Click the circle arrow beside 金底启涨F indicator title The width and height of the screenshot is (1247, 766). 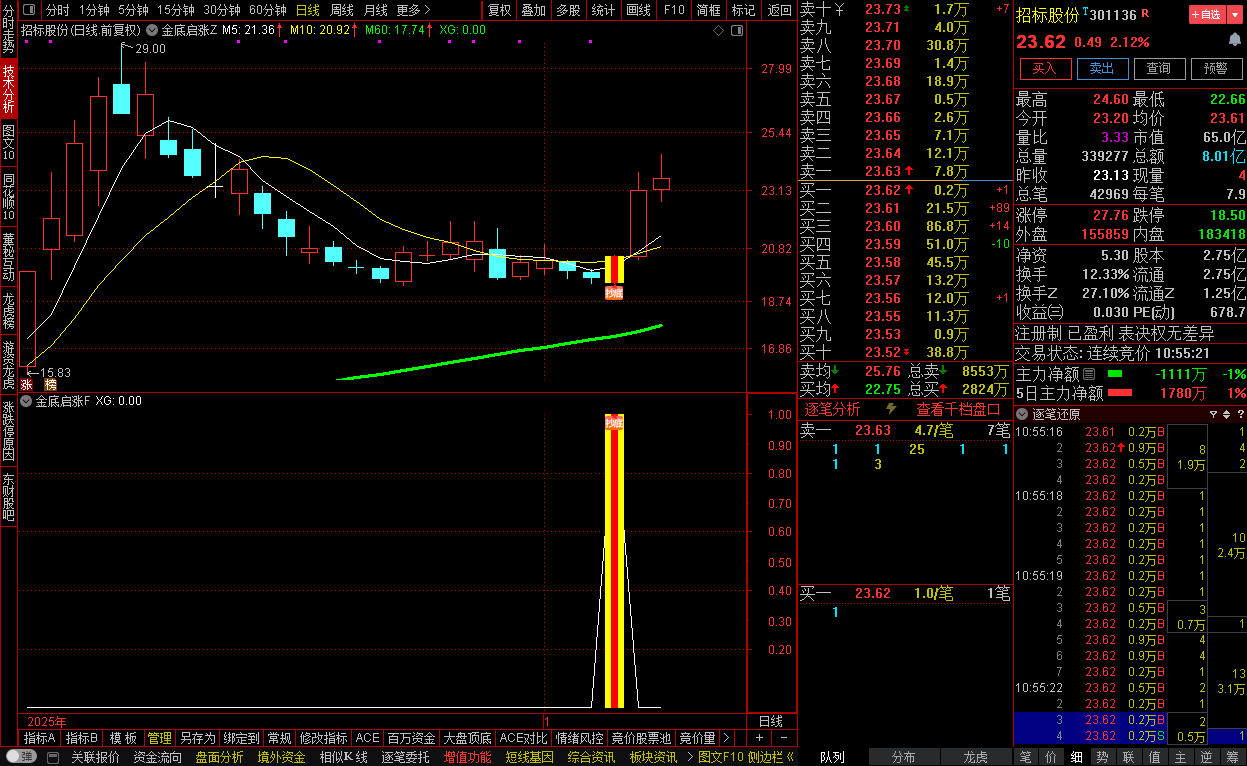click(x=26, y=401)
